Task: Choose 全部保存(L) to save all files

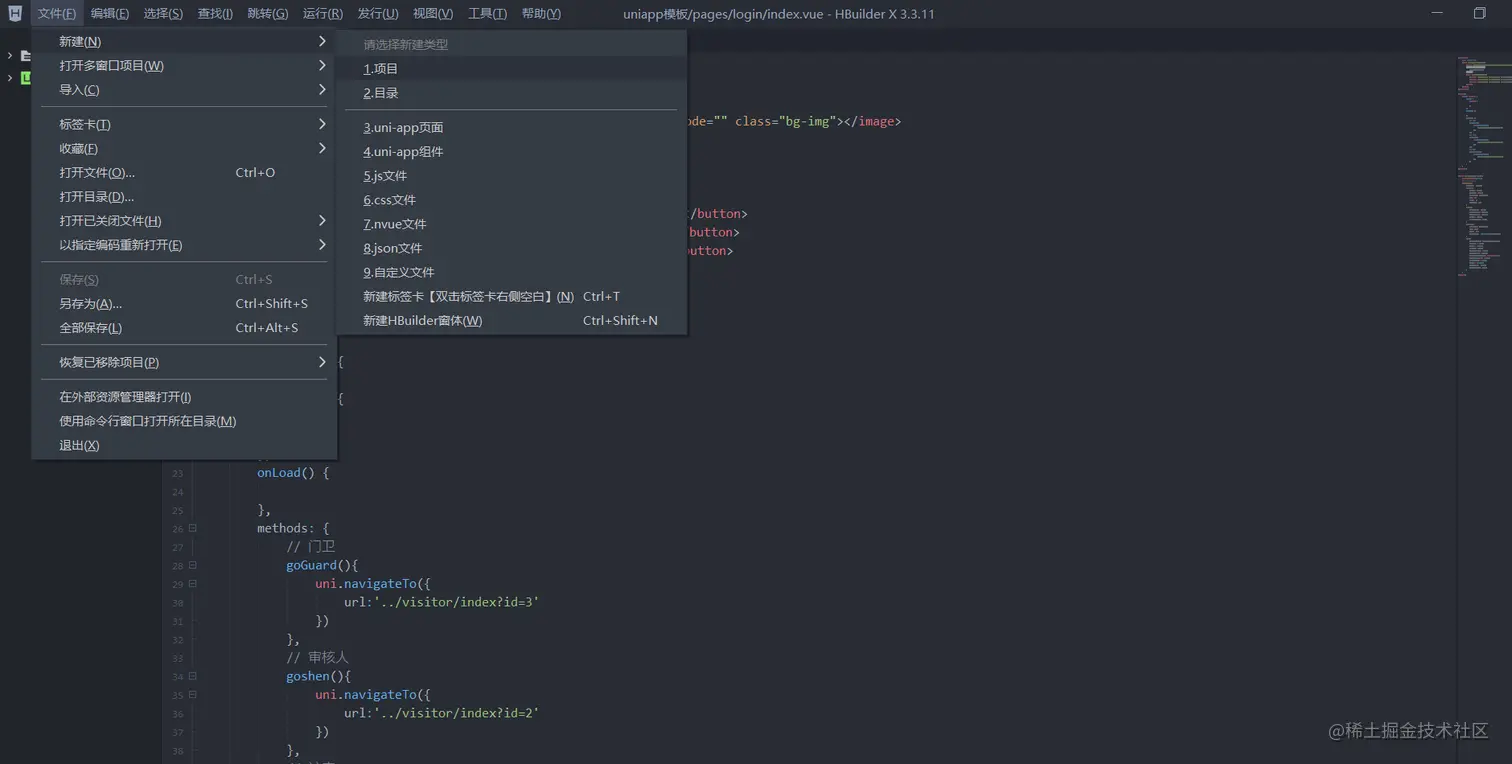Action: coord(184,327)
